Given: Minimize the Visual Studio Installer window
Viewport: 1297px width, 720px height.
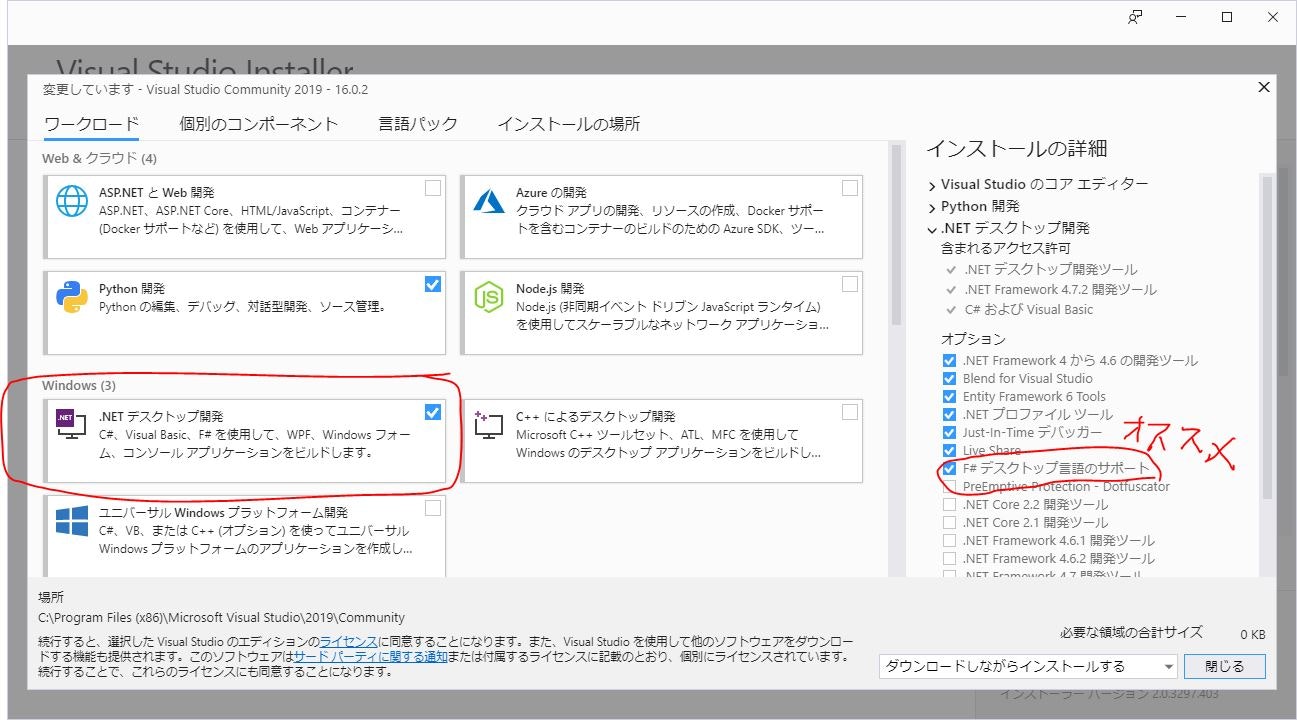Looking at the screenshot, I should point(1181,17).
